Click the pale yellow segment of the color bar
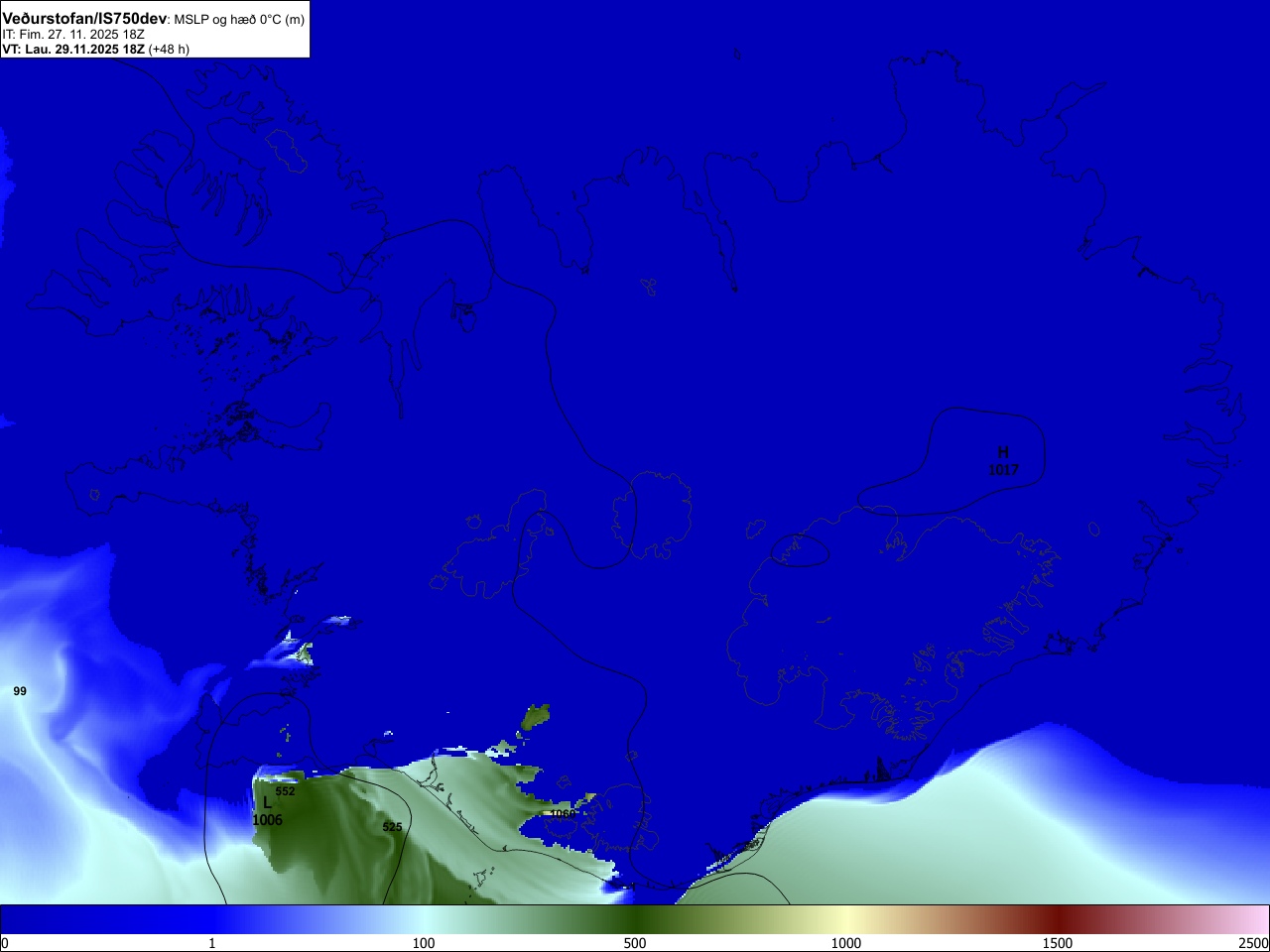This screenshot has width=1270, height=952. [846, 920]
